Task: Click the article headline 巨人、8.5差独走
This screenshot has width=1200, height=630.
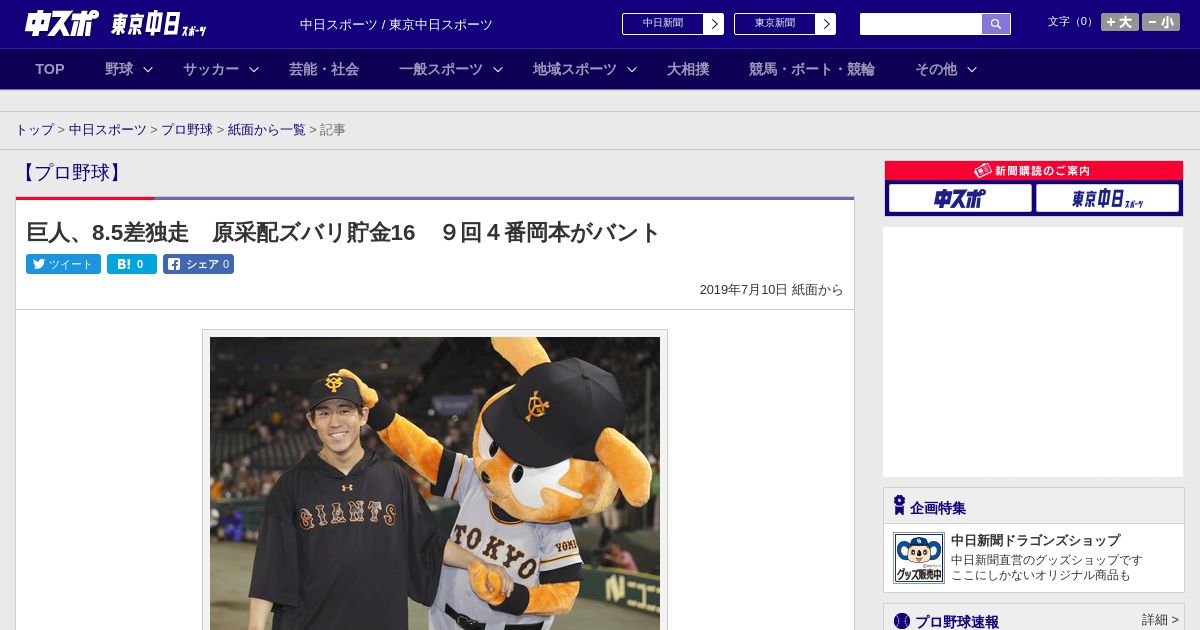Action: (343, 232)
